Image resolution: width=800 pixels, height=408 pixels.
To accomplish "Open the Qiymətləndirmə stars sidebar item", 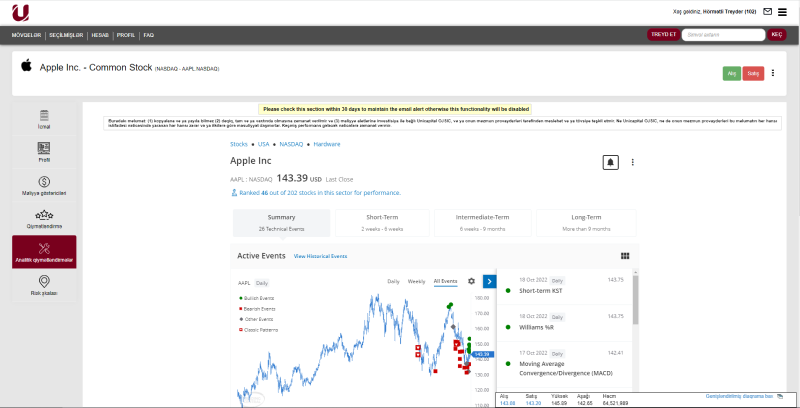I will [x=44, y=218].
